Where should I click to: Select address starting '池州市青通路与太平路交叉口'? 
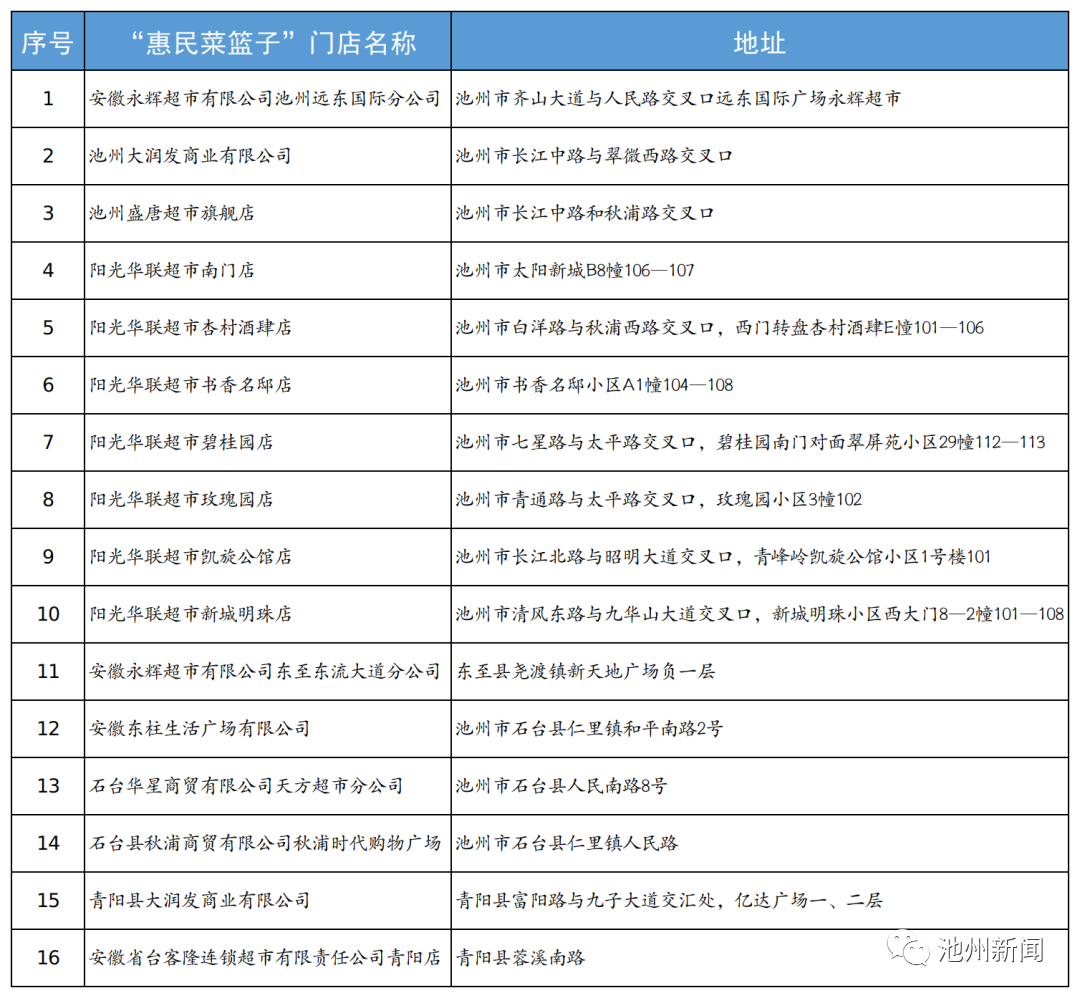point(659,499)
